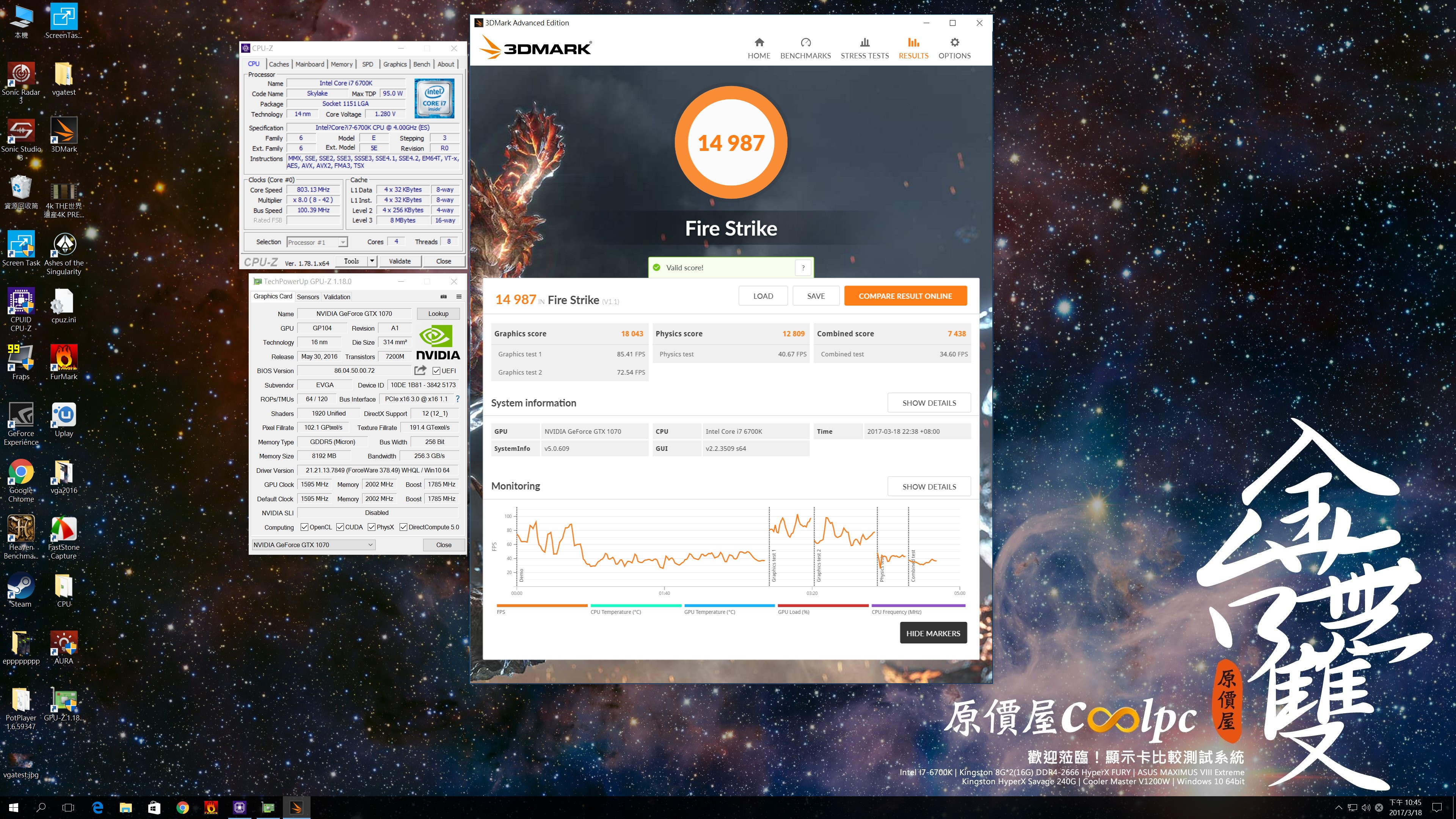The width and height of the screenshot is (1456, 819).
Task: Show details for System information
Action: (929, 403)
